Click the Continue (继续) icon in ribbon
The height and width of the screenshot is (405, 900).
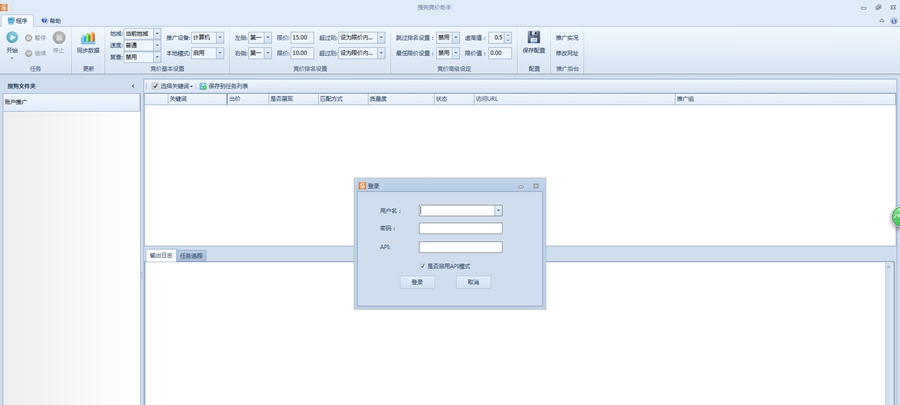tap(28, 53)
